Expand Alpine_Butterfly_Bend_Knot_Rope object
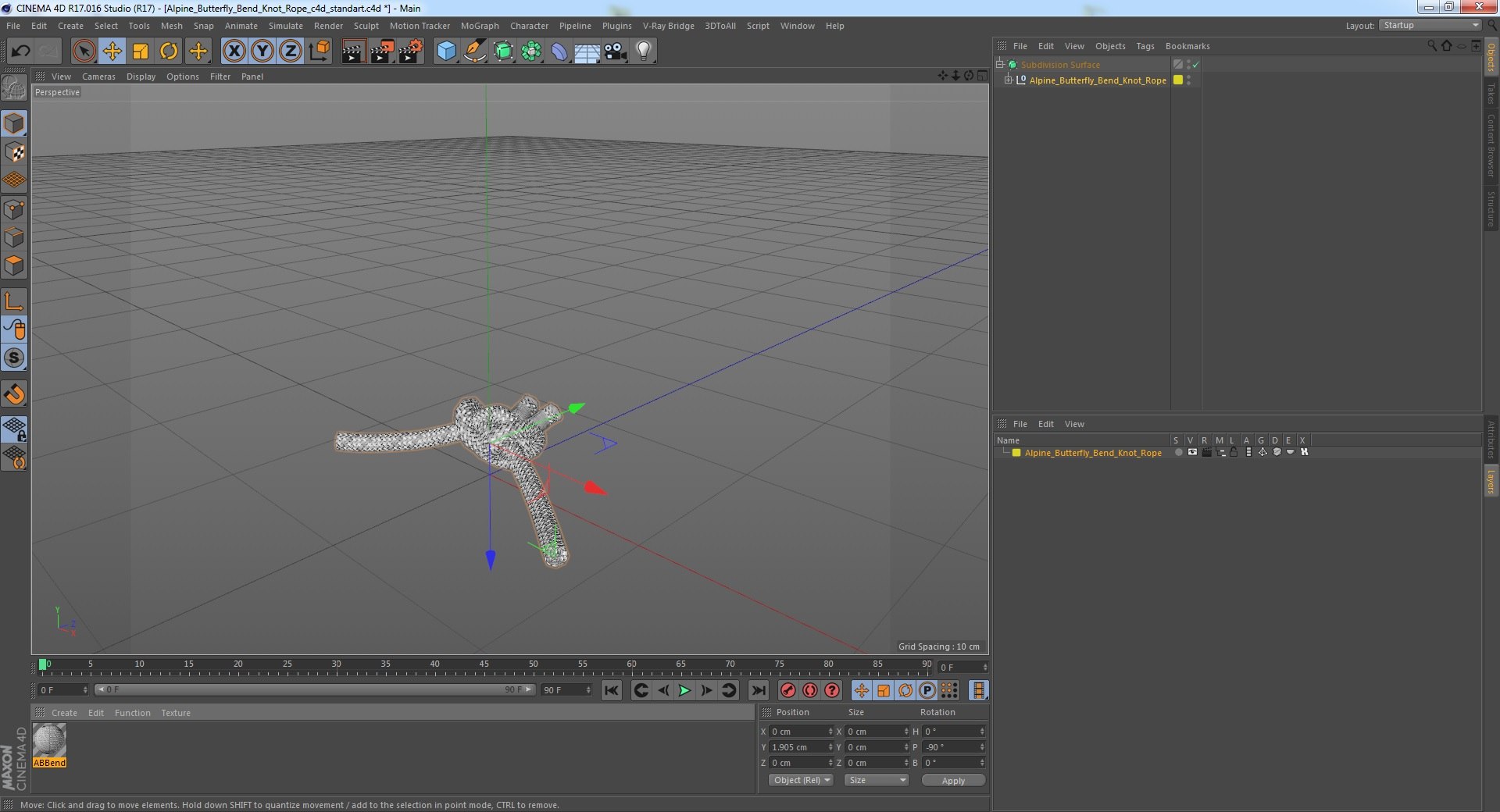The image size is (1500, 812). coord(1008,80)
